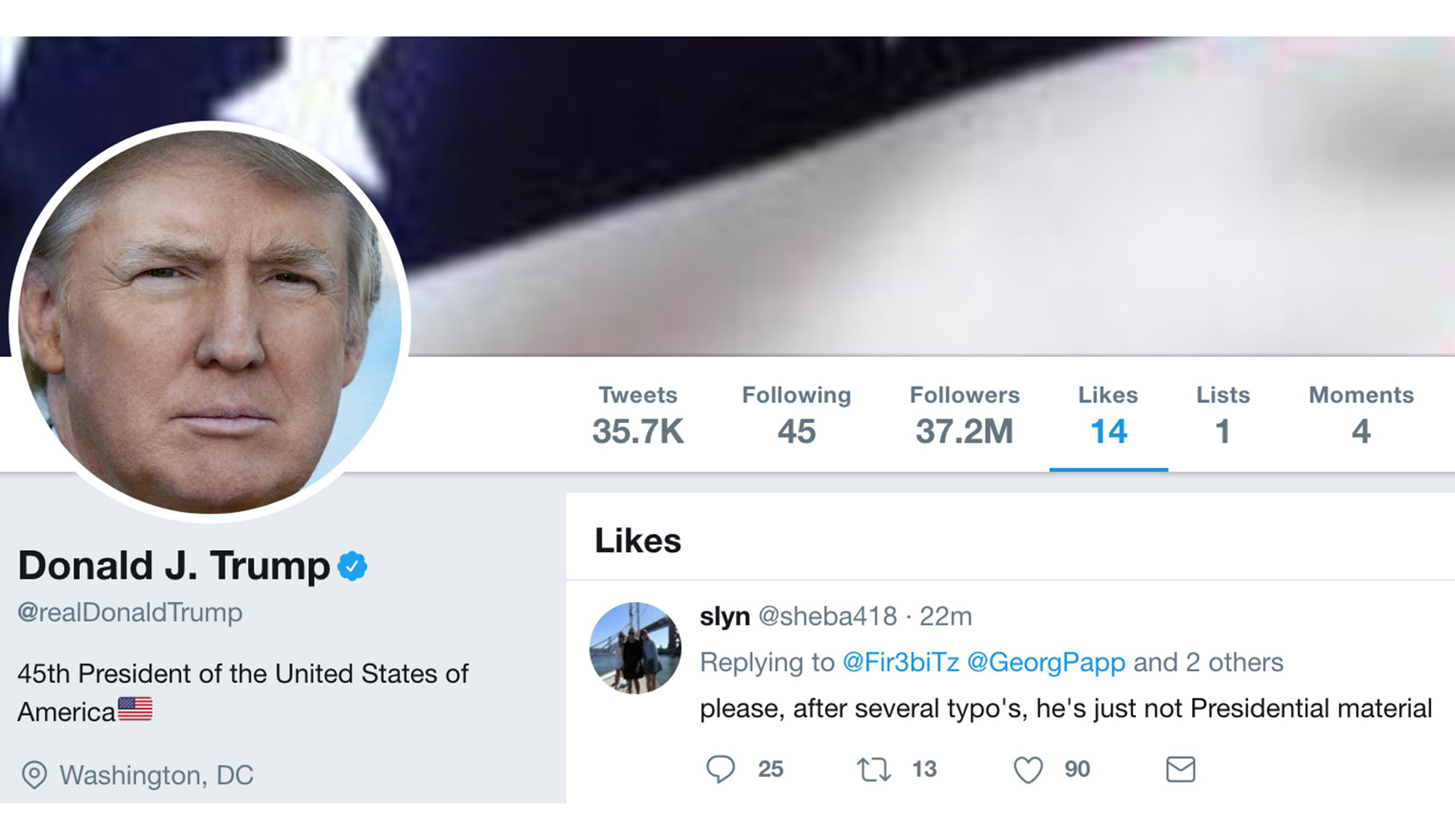Click the reply speech bubble icon
The height and width of the screenshot is (840, 1455).
tap(721, 769)
